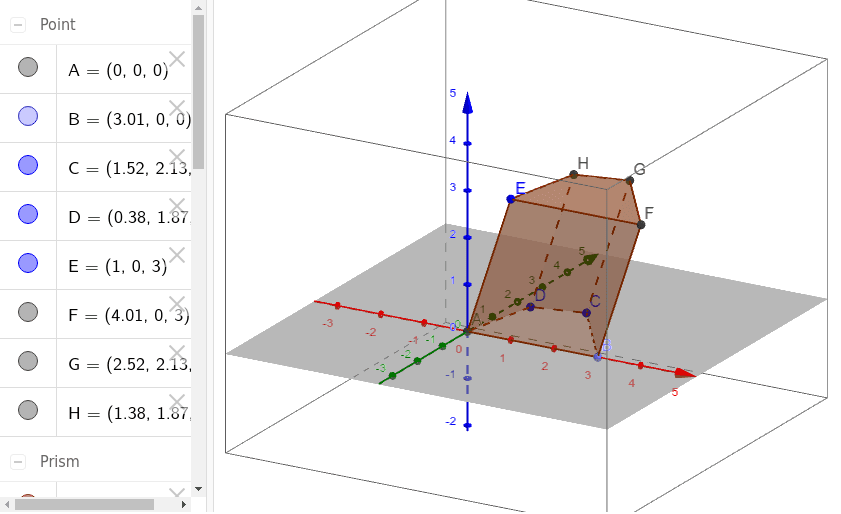Image resolution: width=841 pixels, height=514 pixels.
Task: Click the vertical scrollbar thumb
Action: 198,92
